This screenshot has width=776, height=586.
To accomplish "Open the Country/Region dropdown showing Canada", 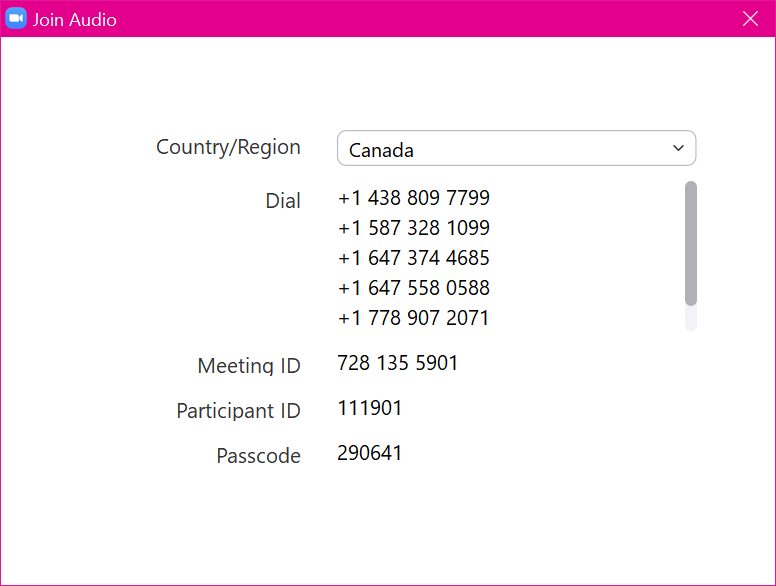I will (x=515, y=149).
